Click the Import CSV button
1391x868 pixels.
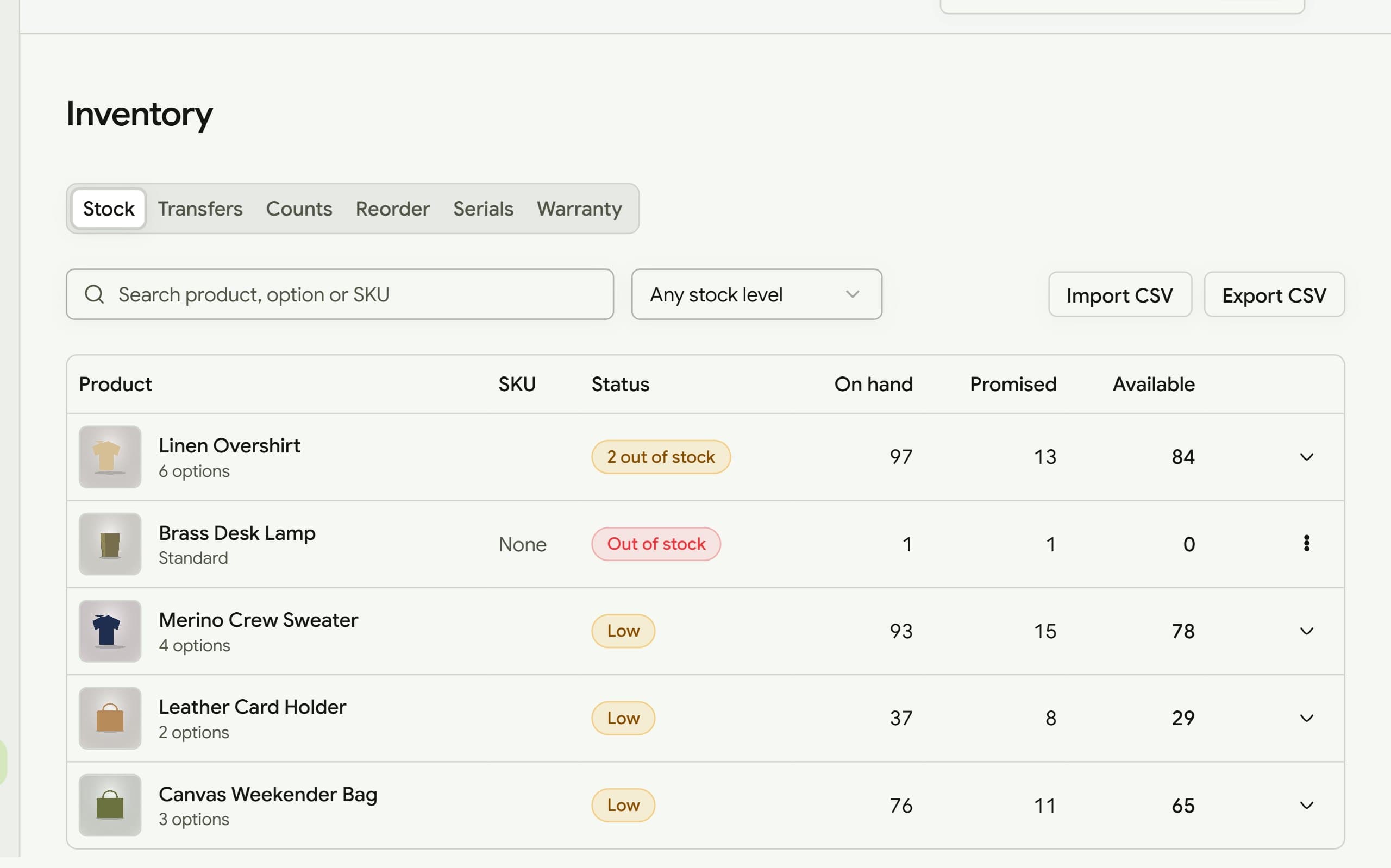pos(1120,294)
